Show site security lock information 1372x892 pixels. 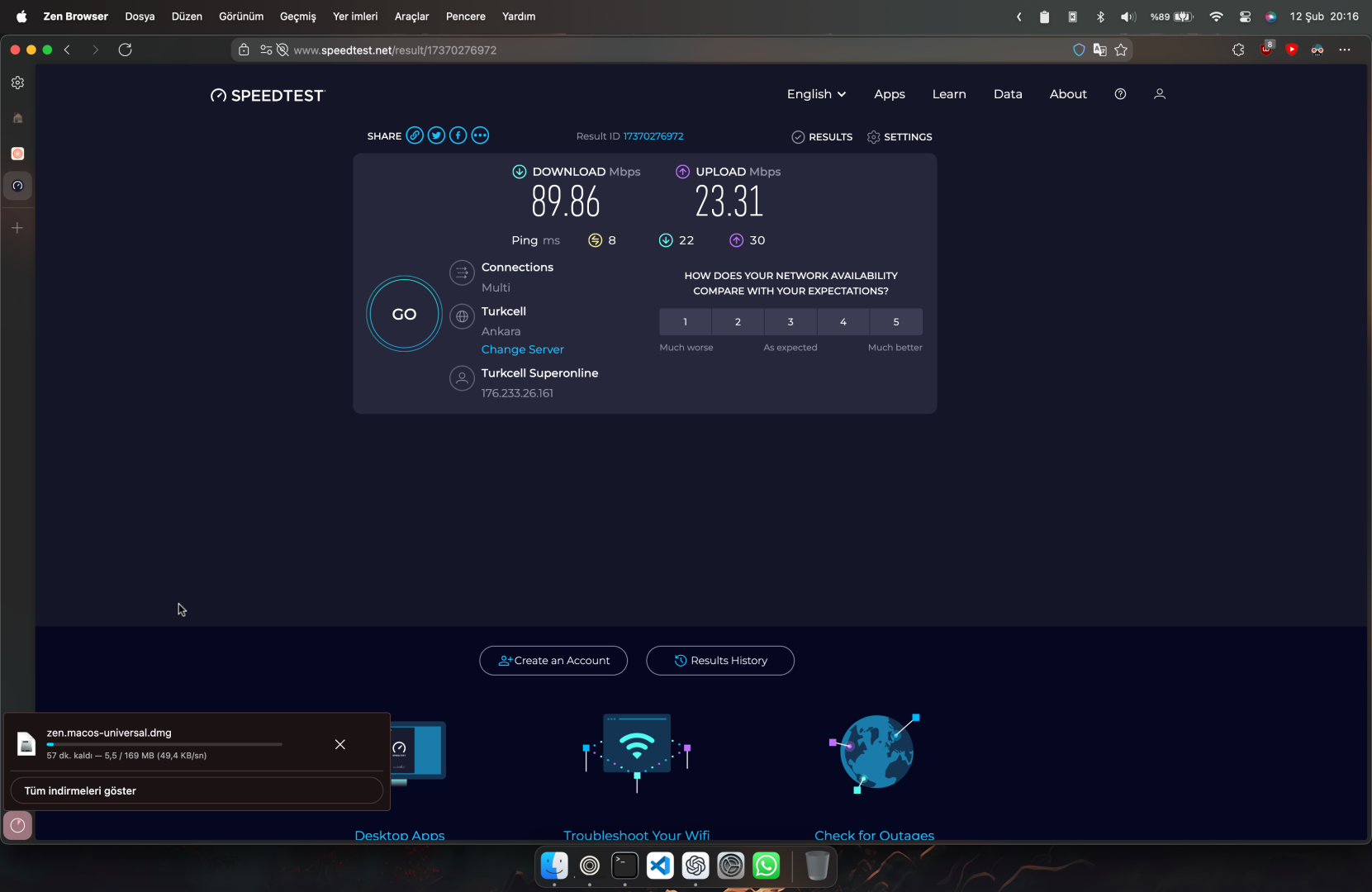(244, 50)
